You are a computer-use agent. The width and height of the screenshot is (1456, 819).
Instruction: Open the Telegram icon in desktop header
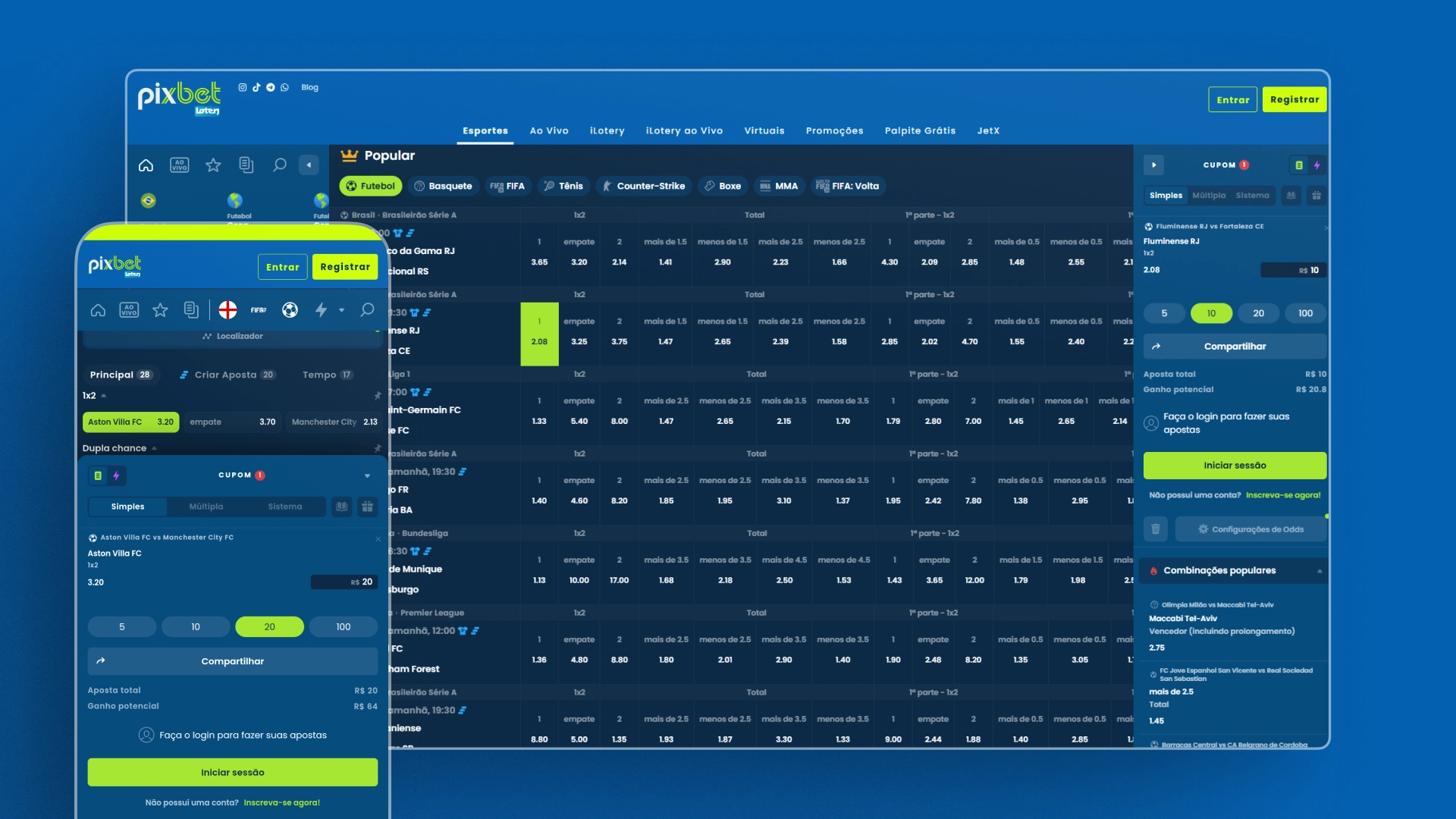click(270, 87)
